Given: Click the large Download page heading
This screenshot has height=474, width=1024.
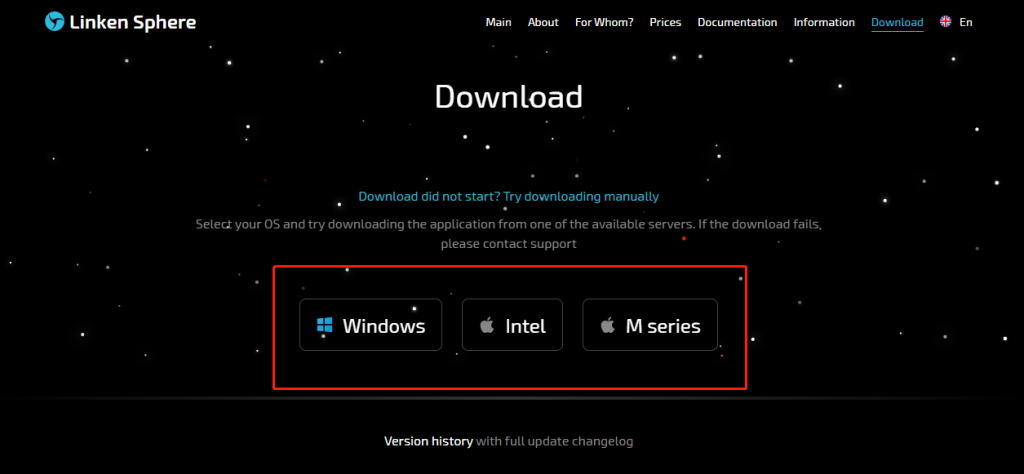Looking at the screenshot, I should pyautogui.click(x=509, y=97).
